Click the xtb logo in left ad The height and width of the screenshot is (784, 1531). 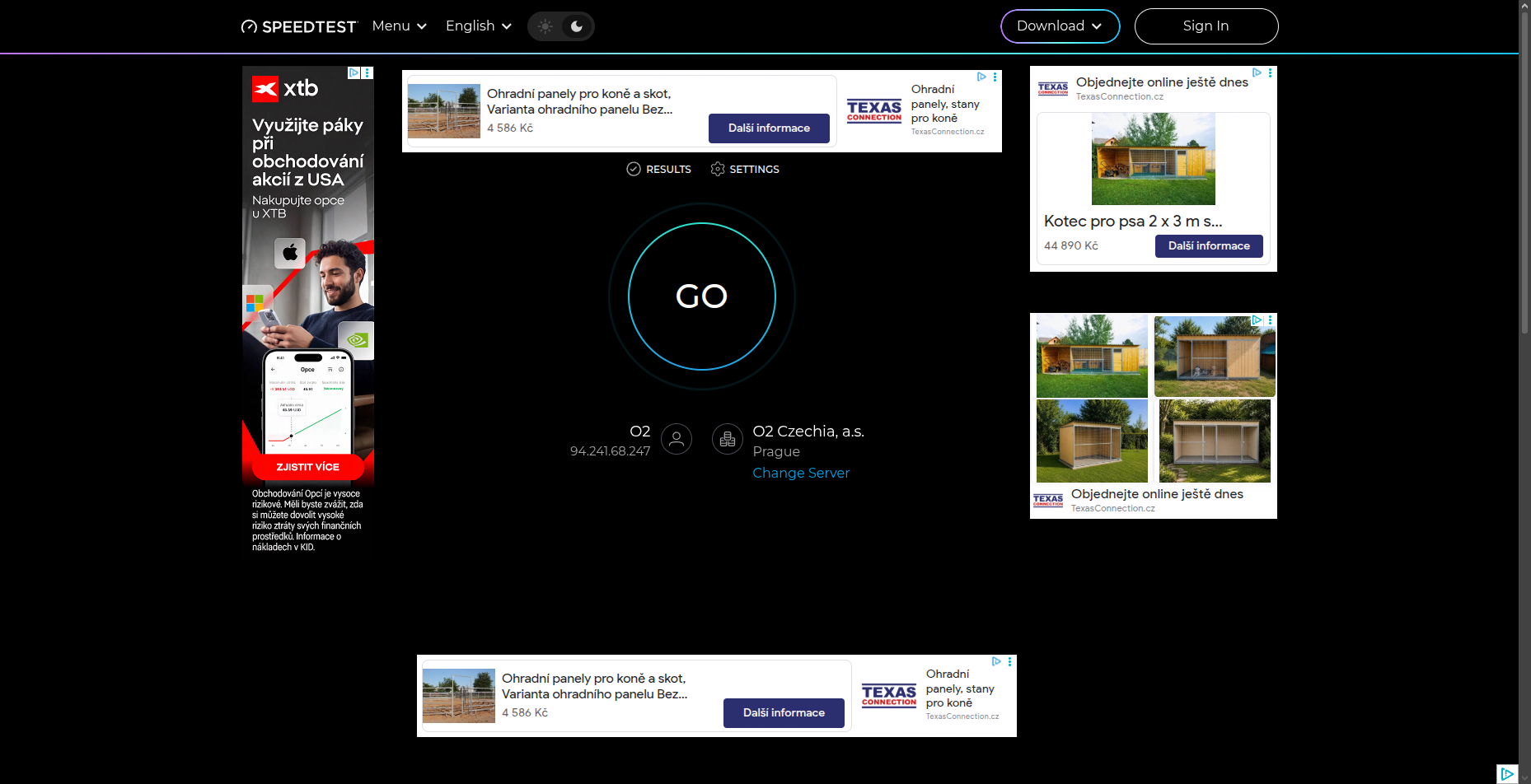click(285, 88)
